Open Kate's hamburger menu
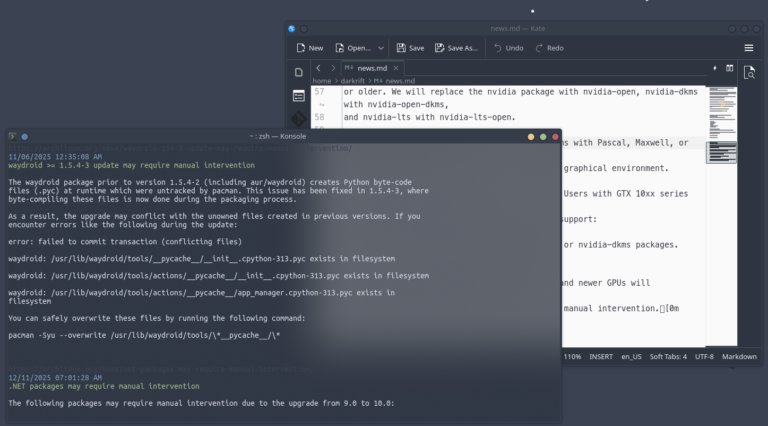The width and height of the screenshot is (768, 426). tap(748, 47)
